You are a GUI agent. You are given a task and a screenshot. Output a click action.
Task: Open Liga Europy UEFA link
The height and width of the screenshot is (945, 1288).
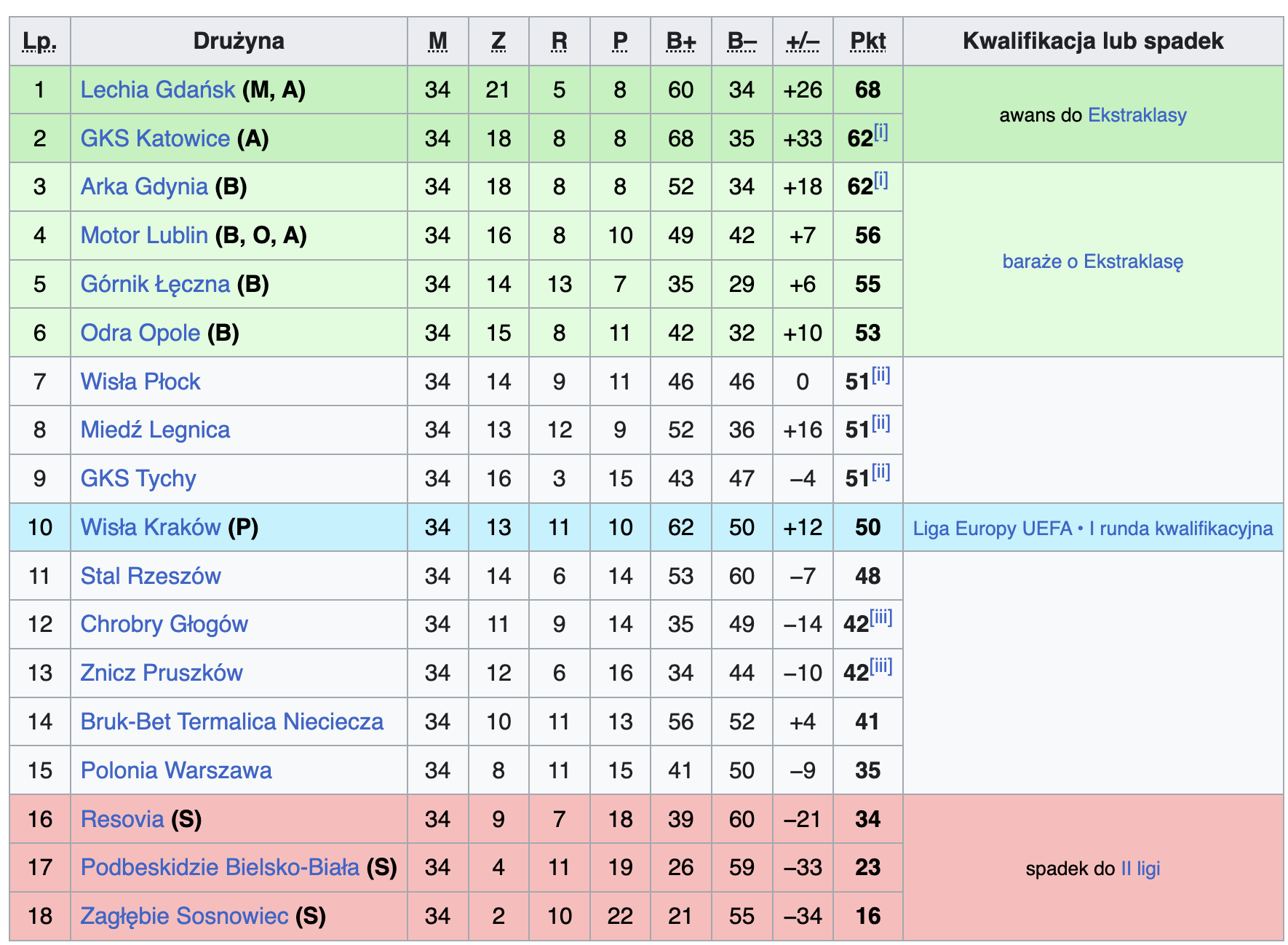(992, 529)
